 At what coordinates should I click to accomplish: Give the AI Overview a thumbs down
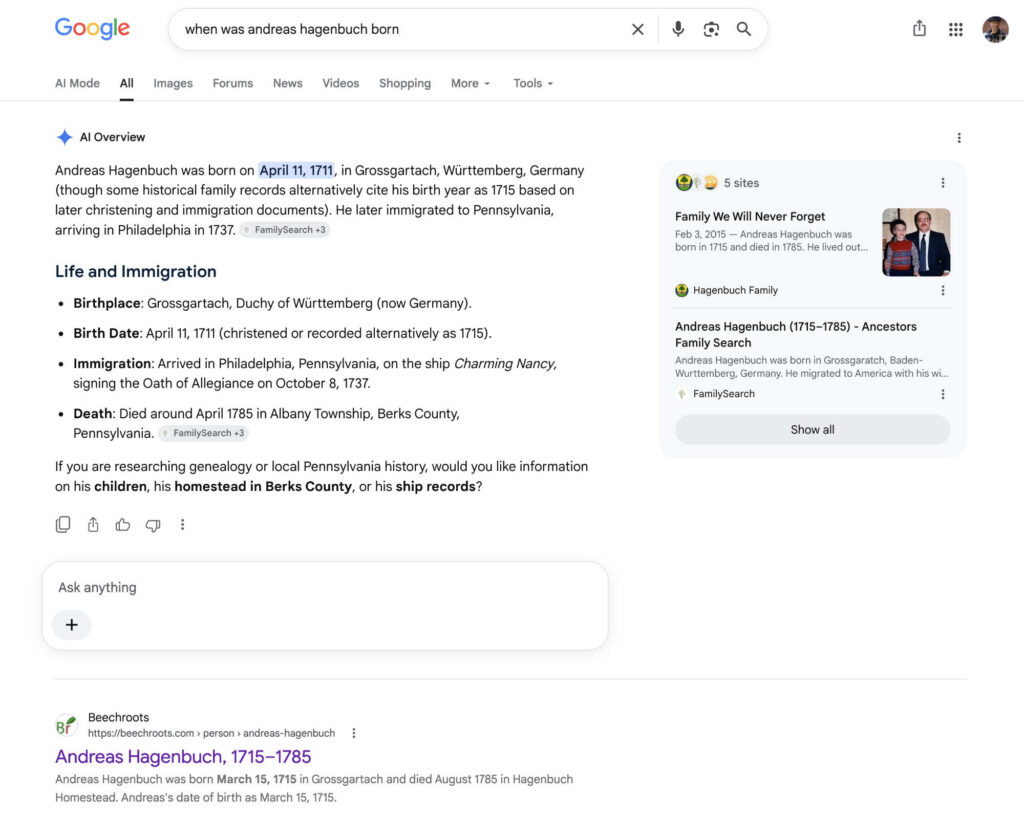tap(153, 525)
